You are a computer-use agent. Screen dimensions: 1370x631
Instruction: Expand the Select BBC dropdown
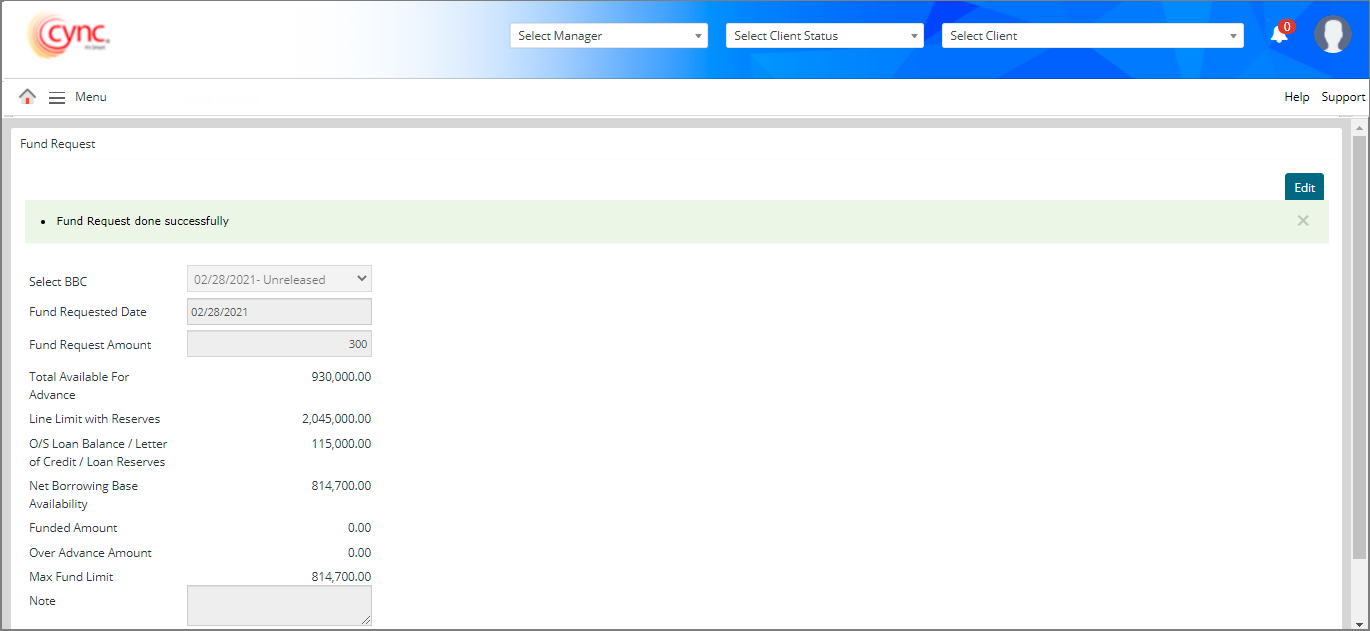[279, 279]
